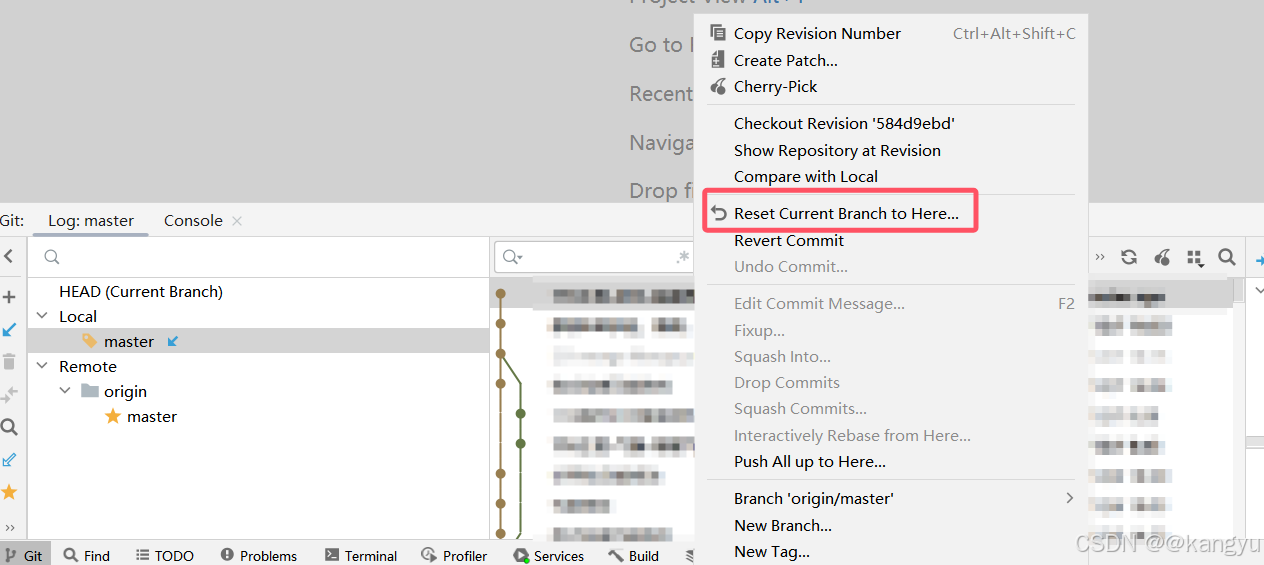Open the Problems tool window
This screenshot has width=1264, height=565.
259,555
